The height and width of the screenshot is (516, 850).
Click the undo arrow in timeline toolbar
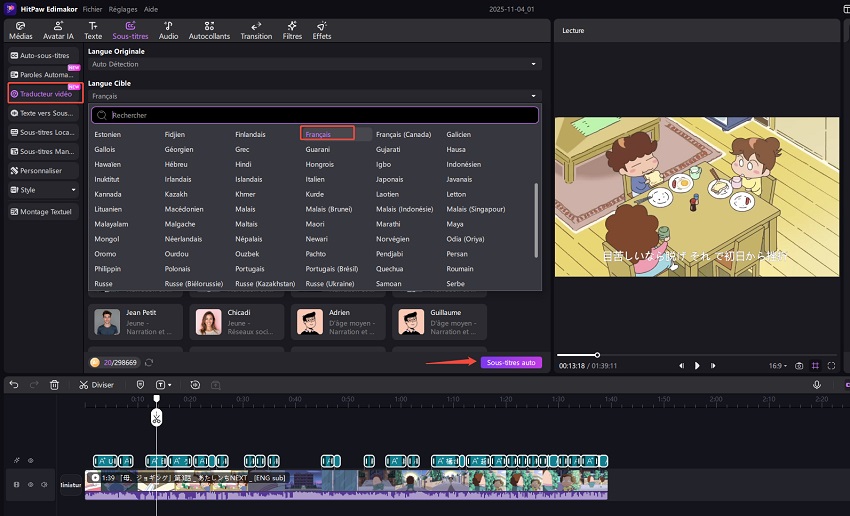(14, 385)
